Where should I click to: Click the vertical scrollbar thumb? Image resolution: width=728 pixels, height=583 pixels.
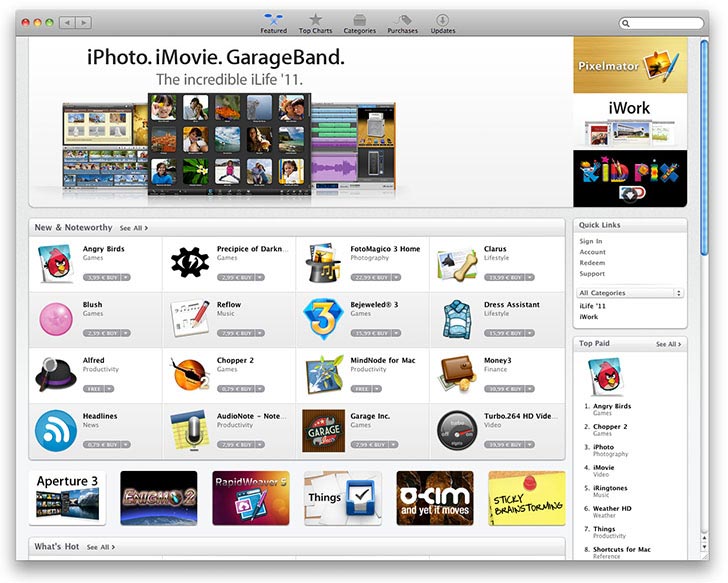[x=704, y=148]
